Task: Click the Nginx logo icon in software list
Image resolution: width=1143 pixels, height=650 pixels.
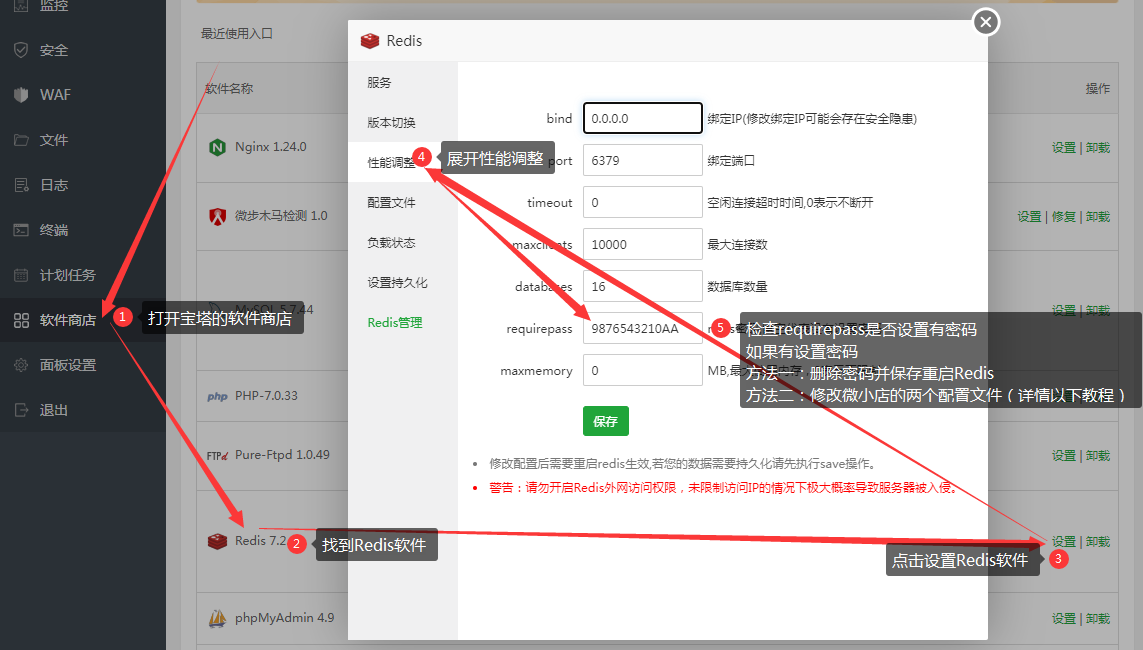Action: [x=217, y=147]
